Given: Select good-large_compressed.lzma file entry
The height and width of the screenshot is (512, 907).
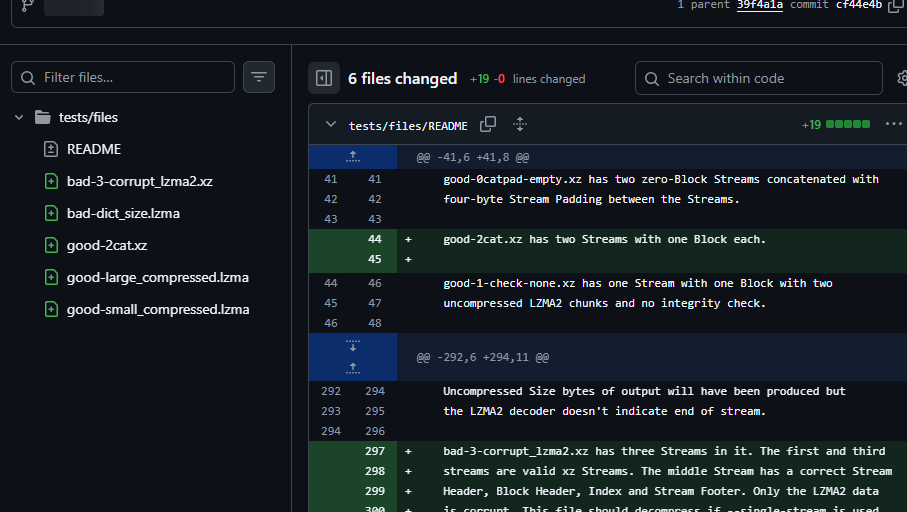Looking at the screenshot, I should (x=157, y=277).
